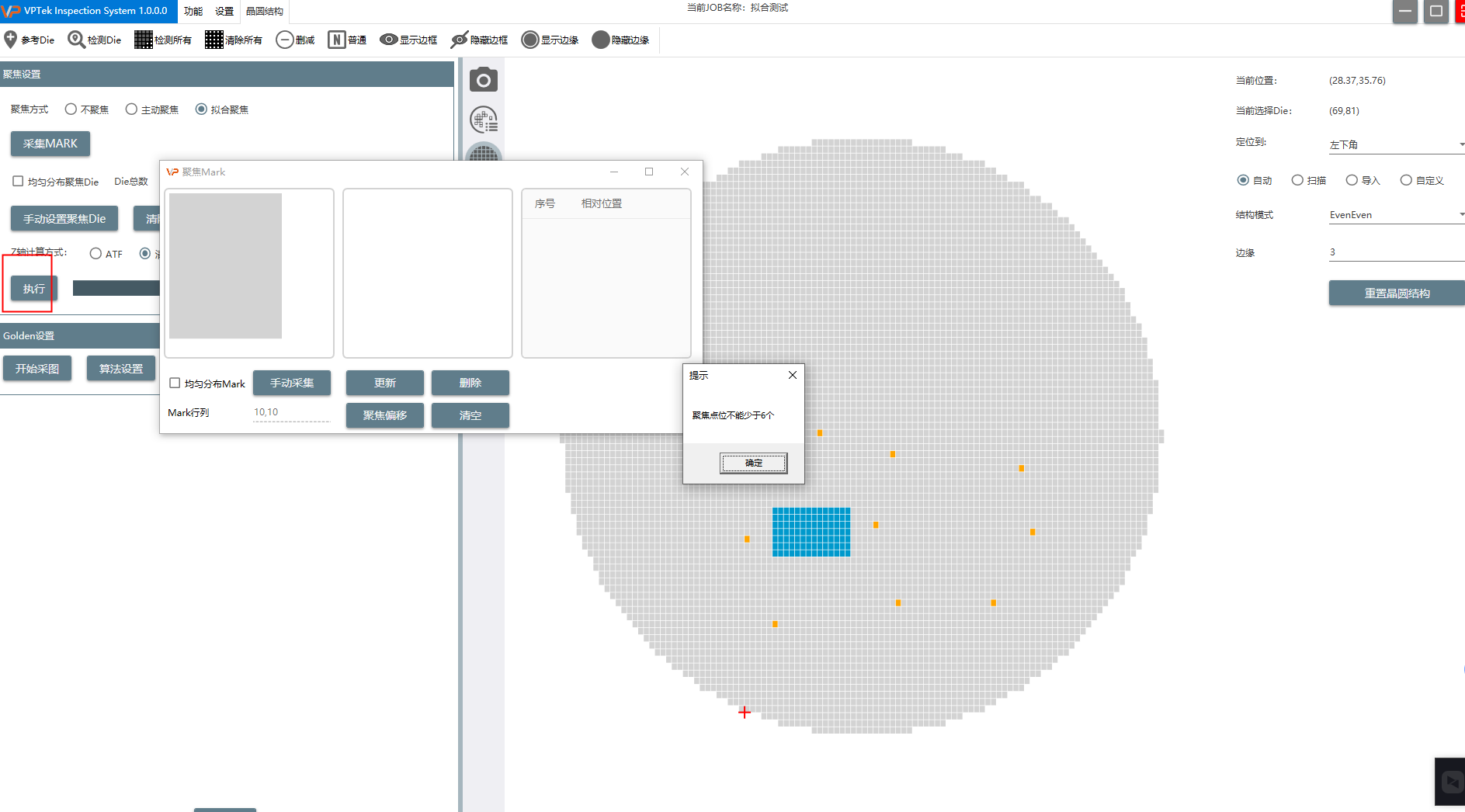Click the 检测所有 grid icon
Screen dimensions: 1465x812
click(x=143, y=40)
